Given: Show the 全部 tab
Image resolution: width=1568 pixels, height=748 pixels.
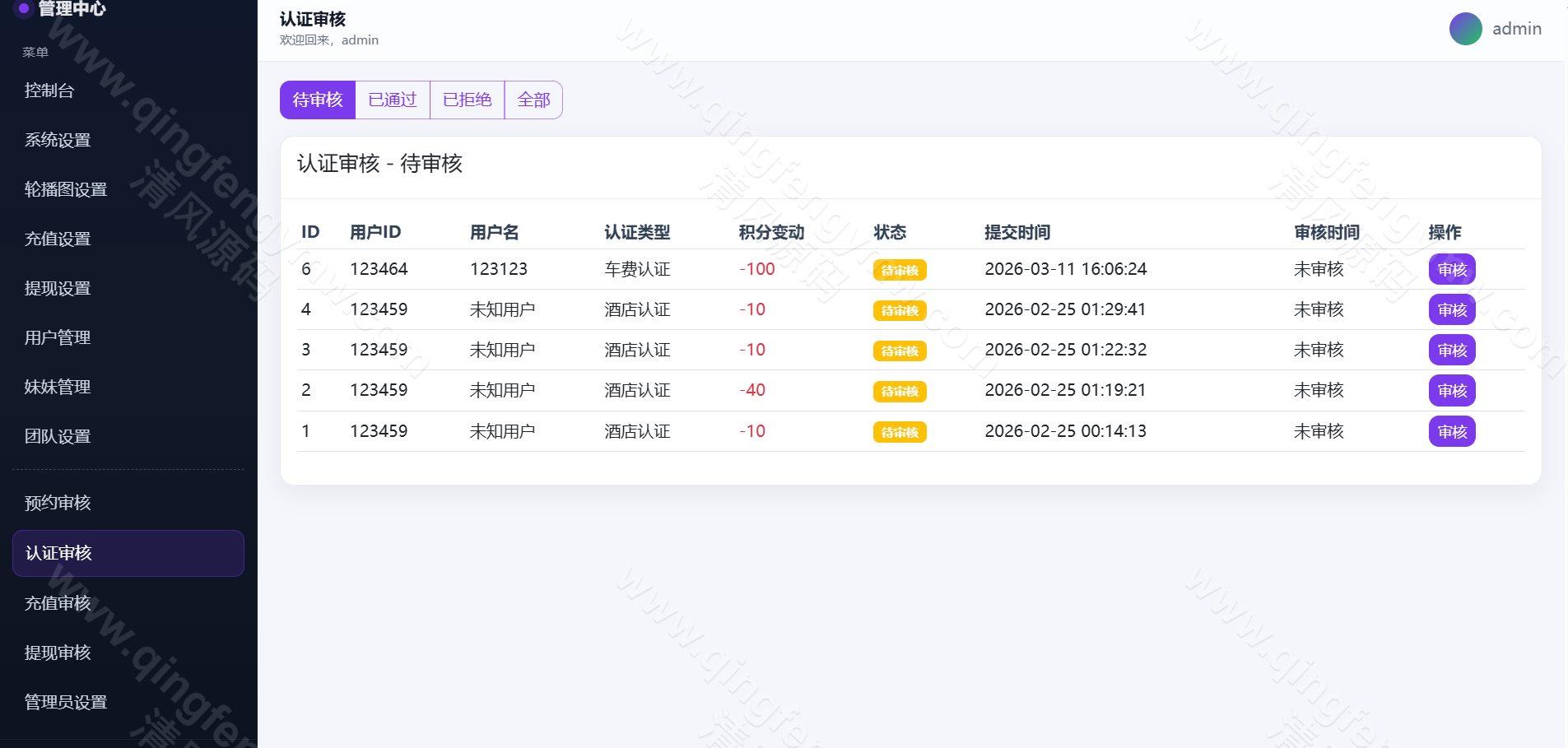Looking at the screenshot, I should pos(533,100).
